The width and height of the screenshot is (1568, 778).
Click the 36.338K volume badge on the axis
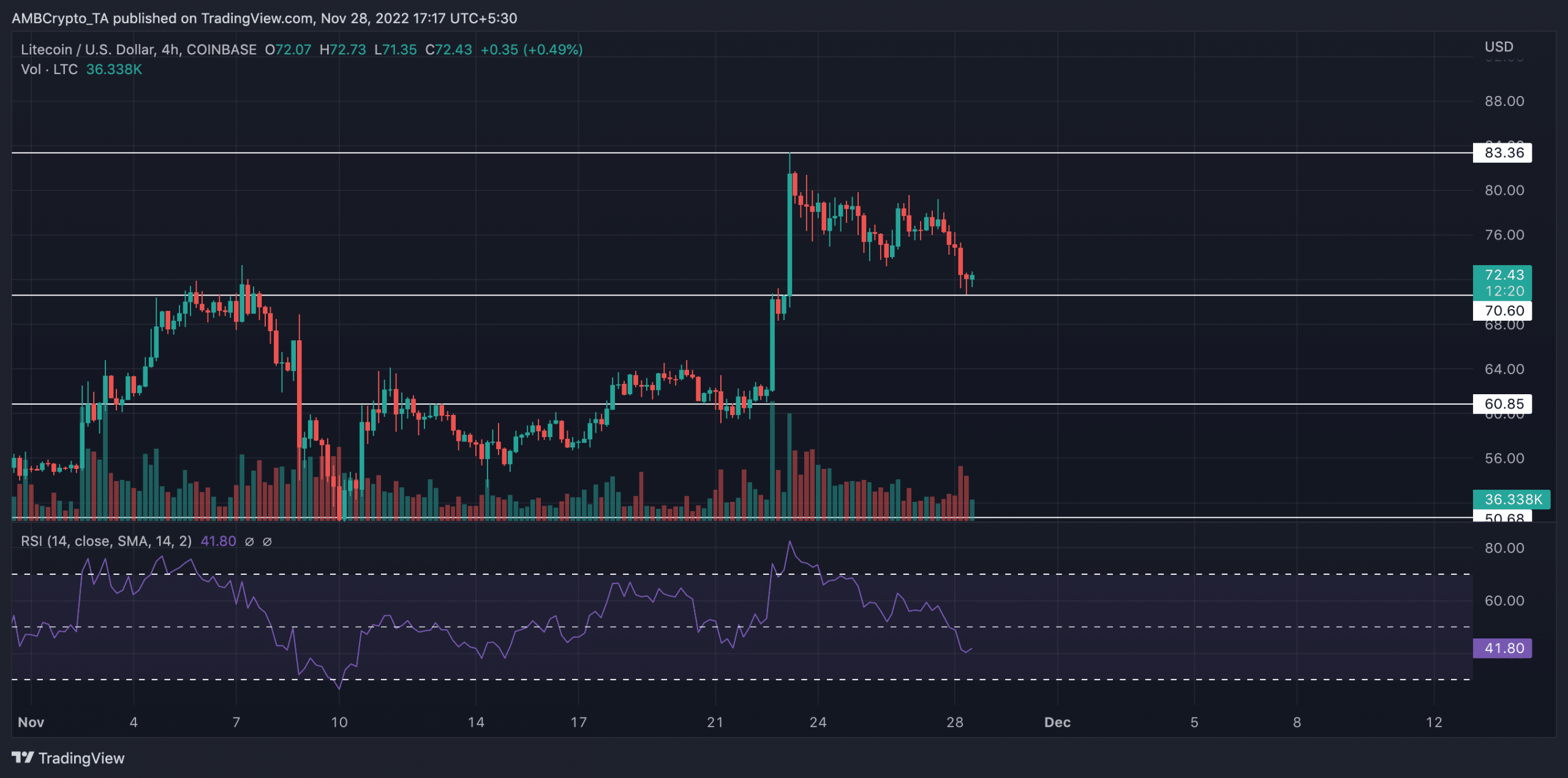(x=1511, y=499)
